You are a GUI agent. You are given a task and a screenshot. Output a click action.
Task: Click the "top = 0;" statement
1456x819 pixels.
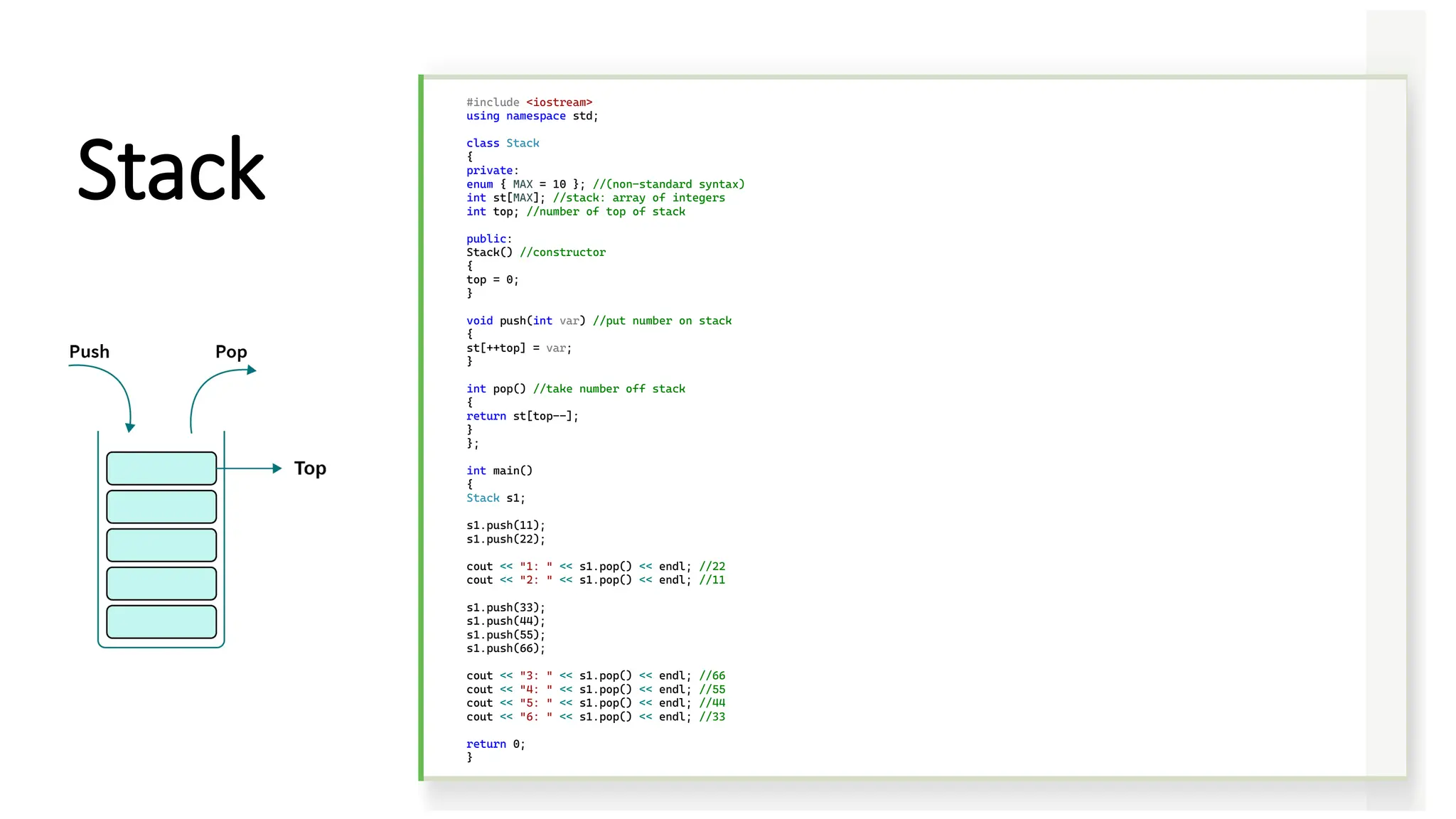click(492, 280)
